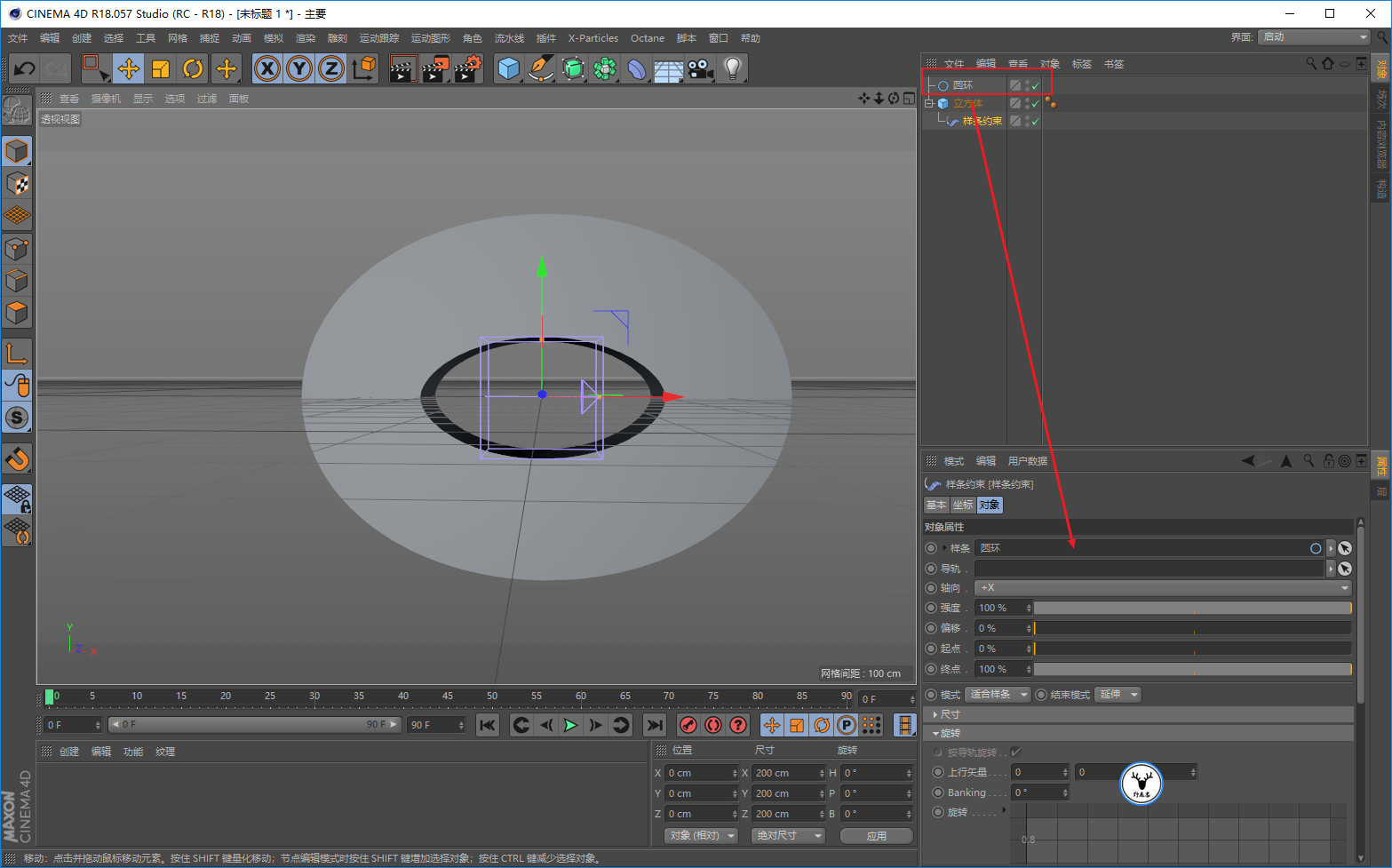Viewport: 1392px width, 868px height.
Task: Toggle the 按导轨旋转 checkbox
Action: [1016, 753]
